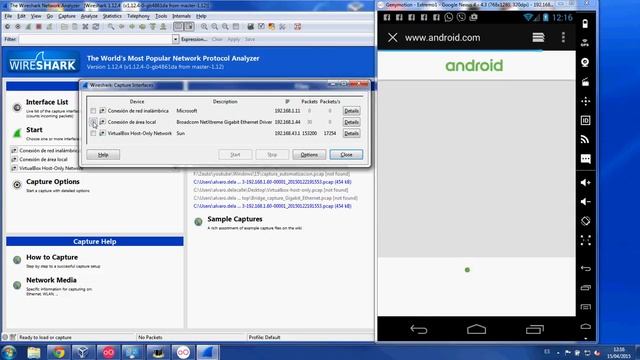Click Options button in Capture Interfaces dialog

tap(309, 155)
